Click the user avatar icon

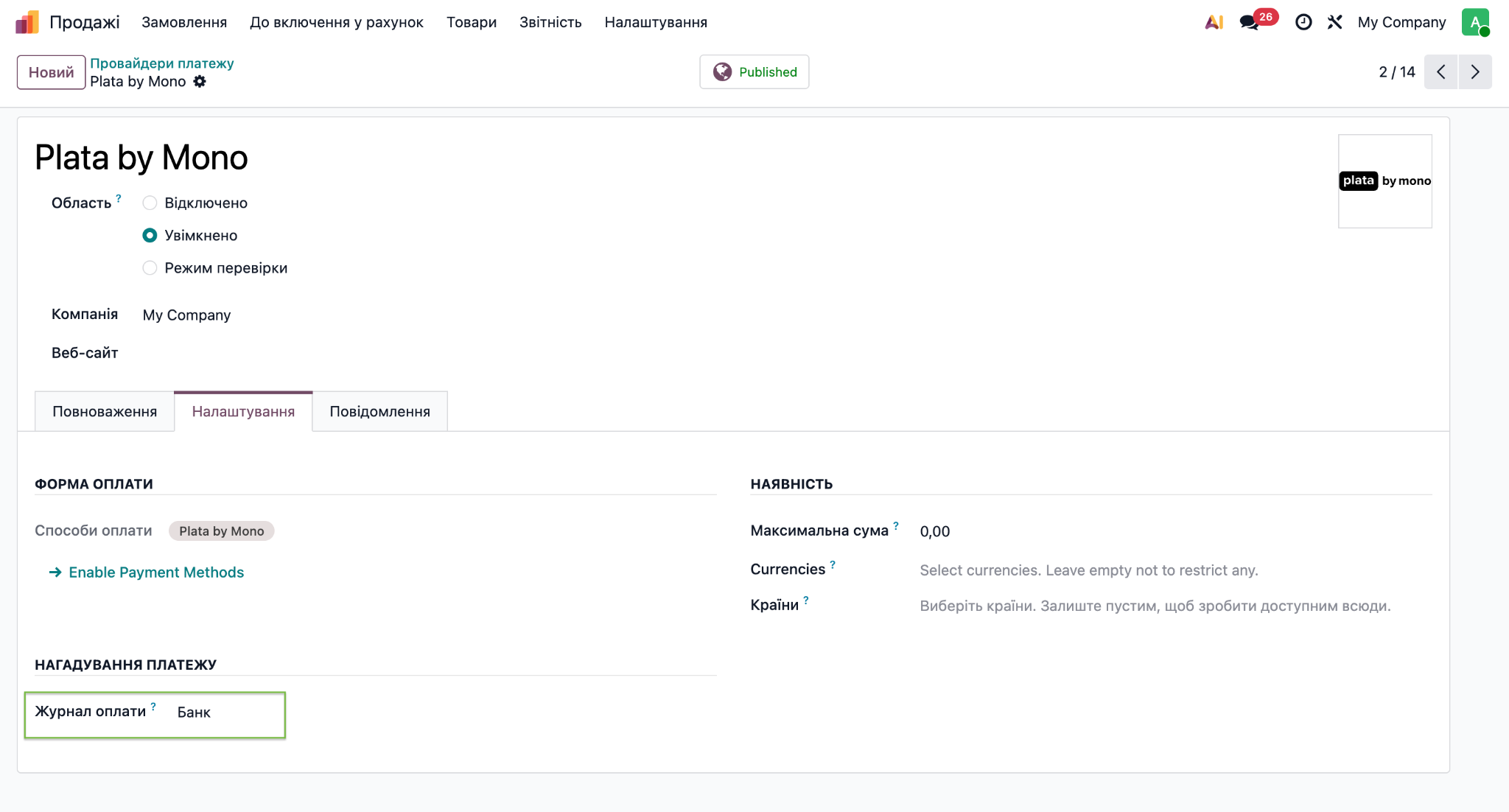1476,22
